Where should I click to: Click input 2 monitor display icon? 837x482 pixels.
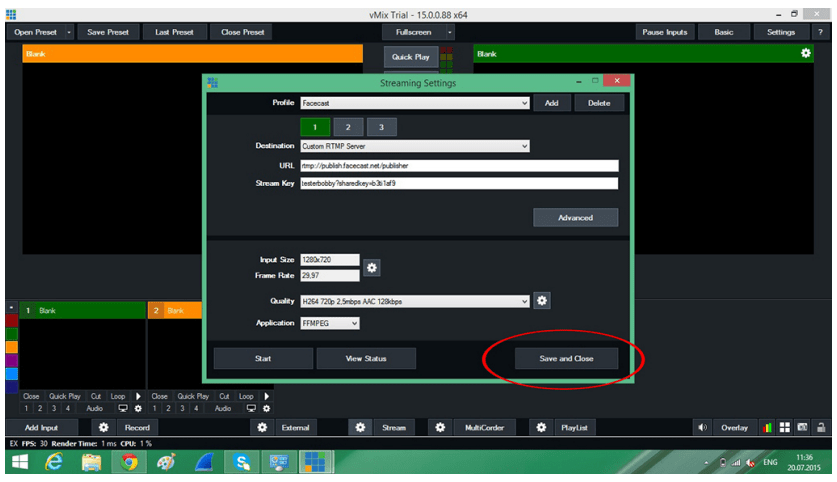click(251, 408)
